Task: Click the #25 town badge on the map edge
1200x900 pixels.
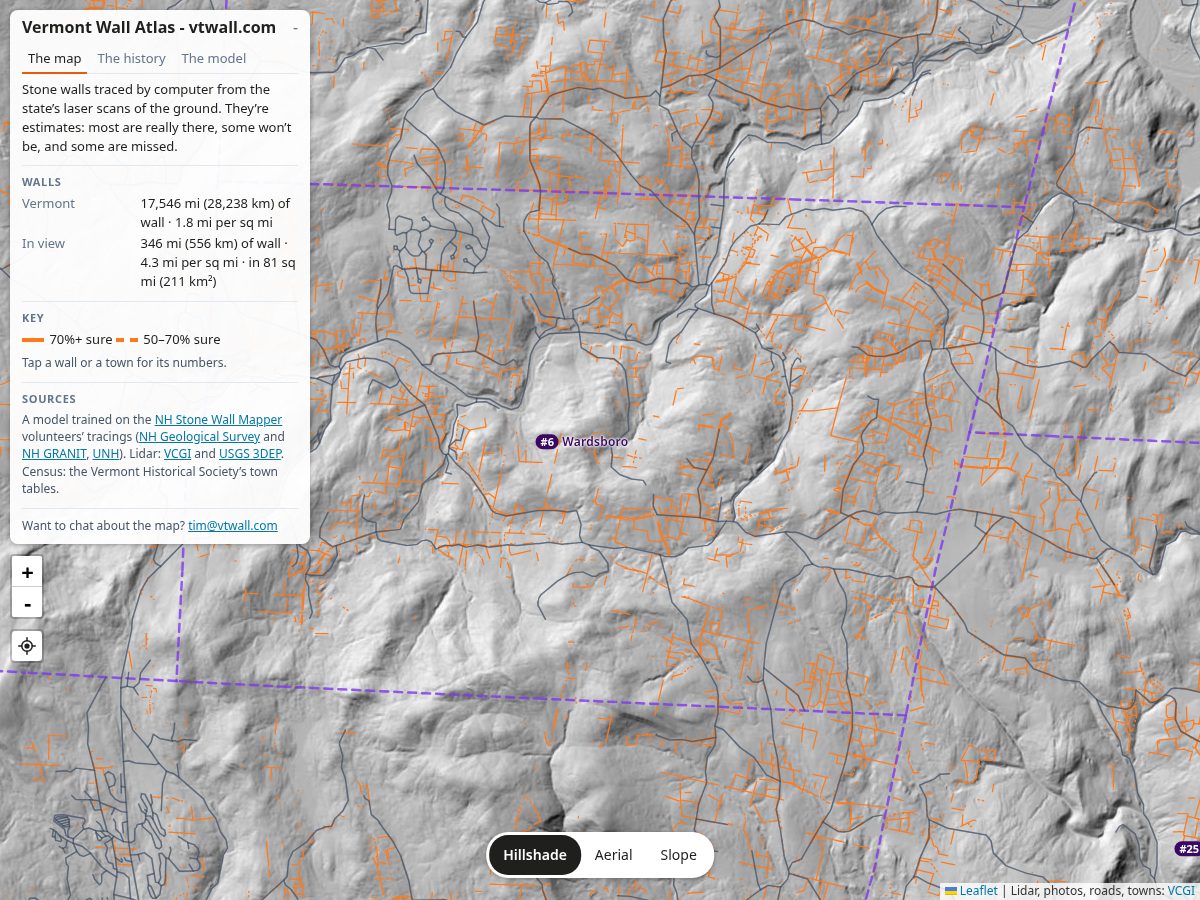Action: click(1187, 849)
